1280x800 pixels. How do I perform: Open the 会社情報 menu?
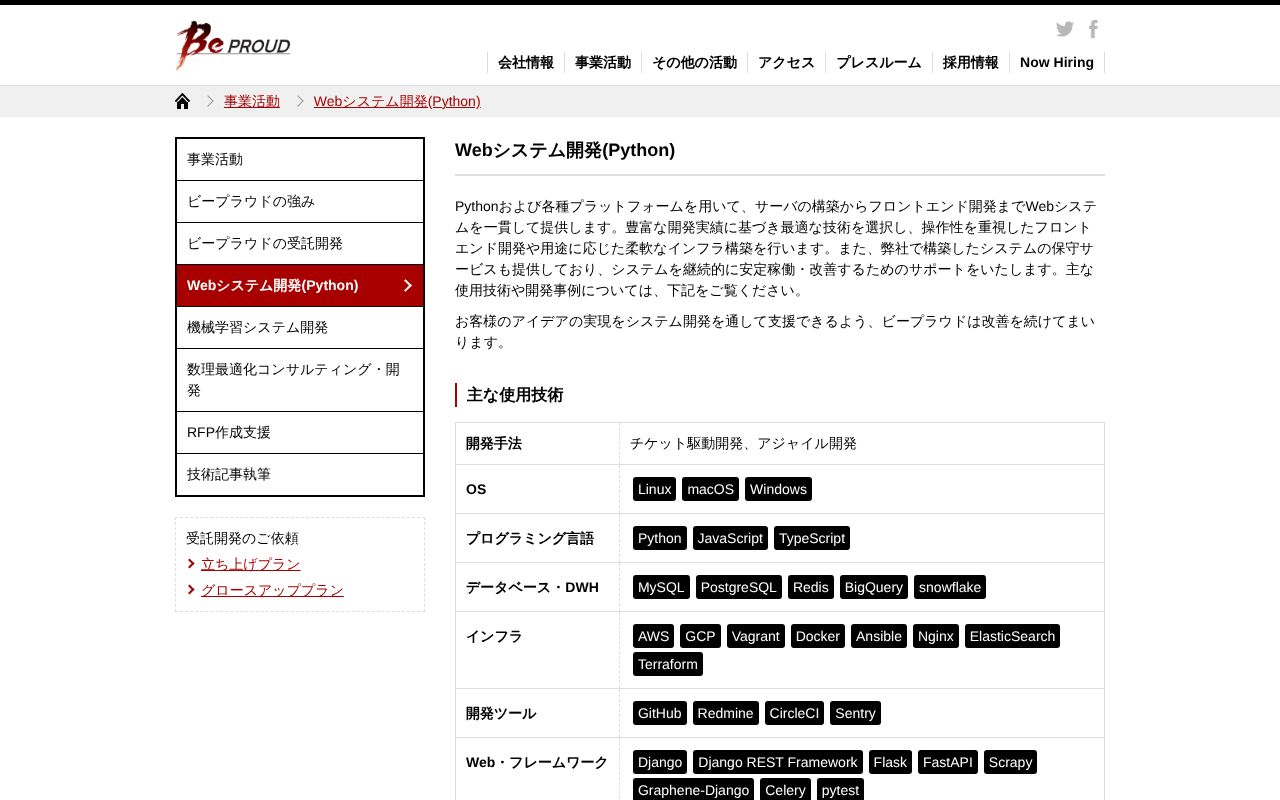coord(526,62)
